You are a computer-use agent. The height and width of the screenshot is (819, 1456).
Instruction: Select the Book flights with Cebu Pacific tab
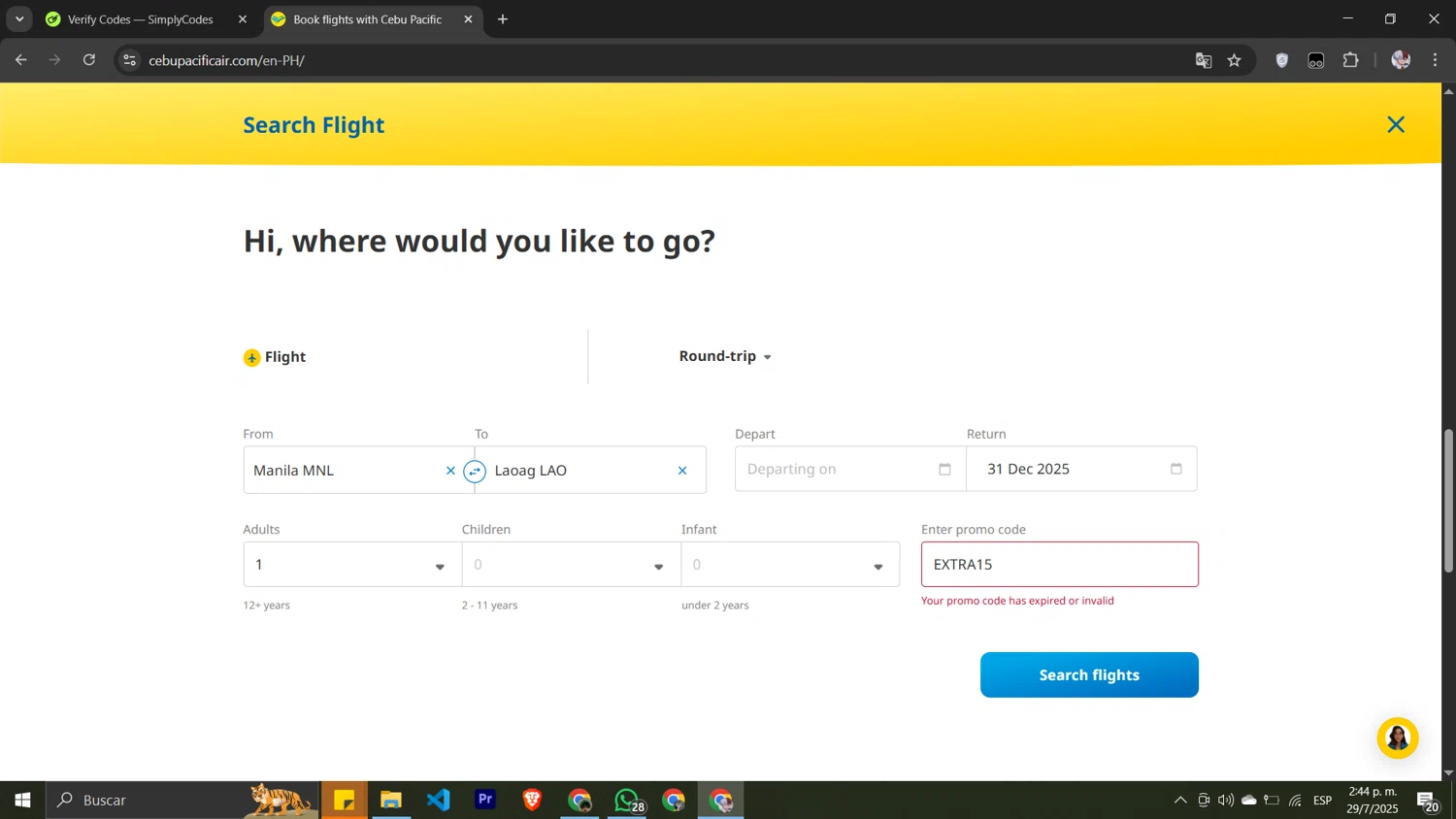[x=367, y=19]
